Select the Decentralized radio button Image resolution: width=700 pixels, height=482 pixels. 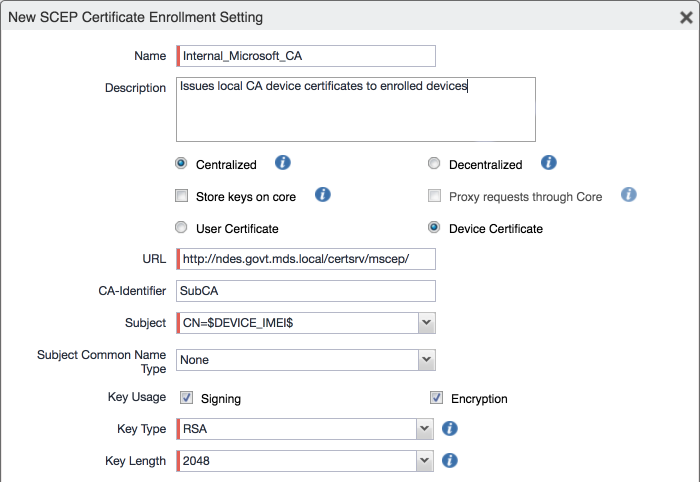tap(434, 163)
